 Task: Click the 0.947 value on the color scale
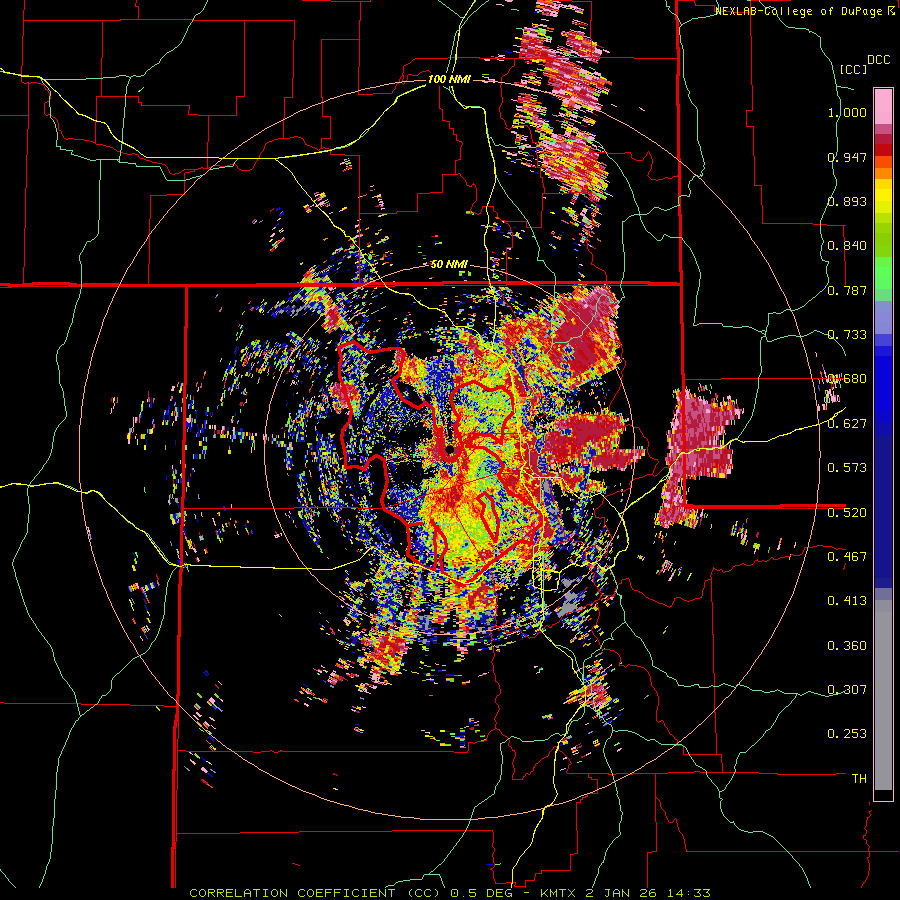[847, 157]
